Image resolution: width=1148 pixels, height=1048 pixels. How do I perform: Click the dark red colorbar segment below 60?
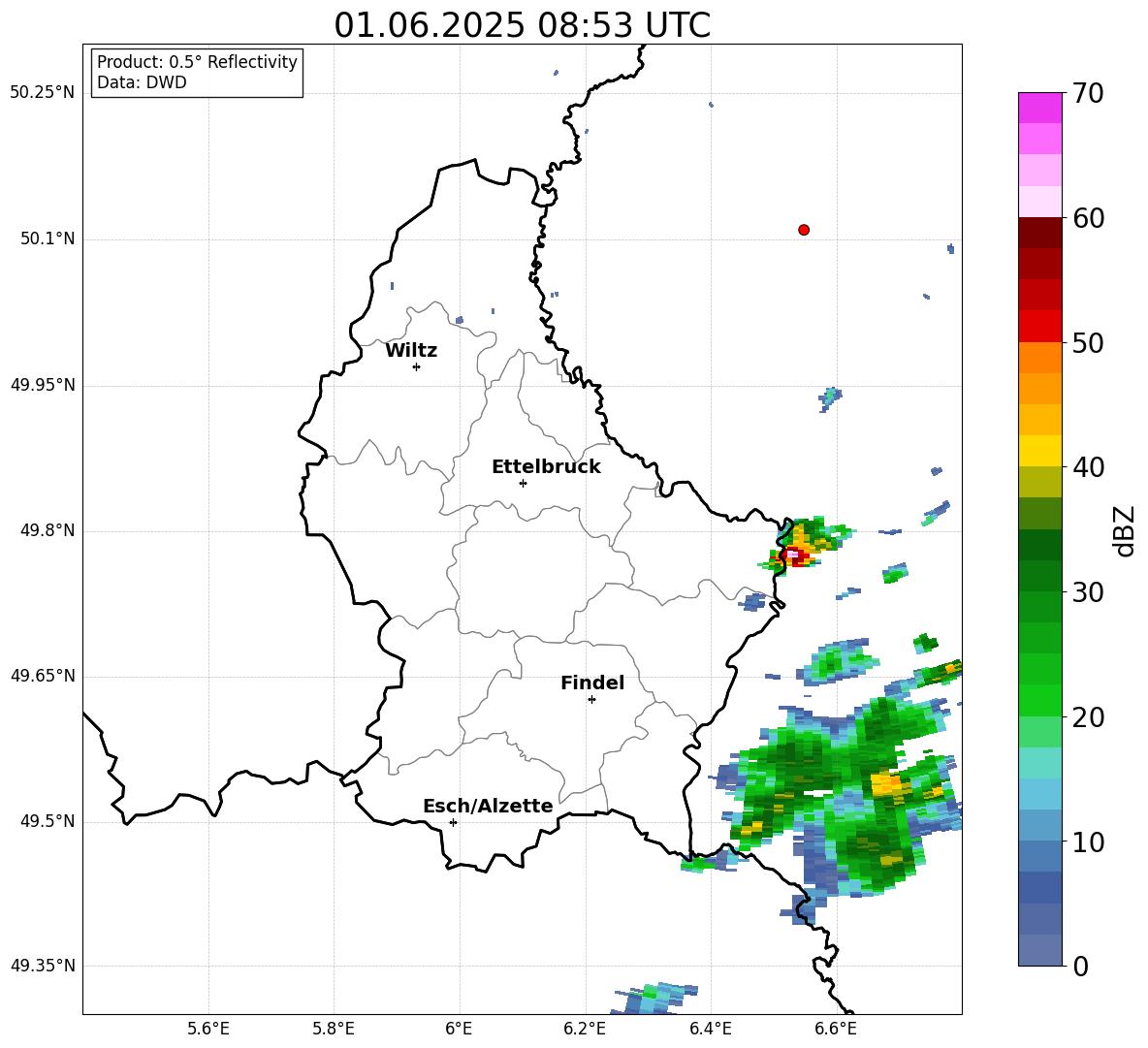[1039, 234]
